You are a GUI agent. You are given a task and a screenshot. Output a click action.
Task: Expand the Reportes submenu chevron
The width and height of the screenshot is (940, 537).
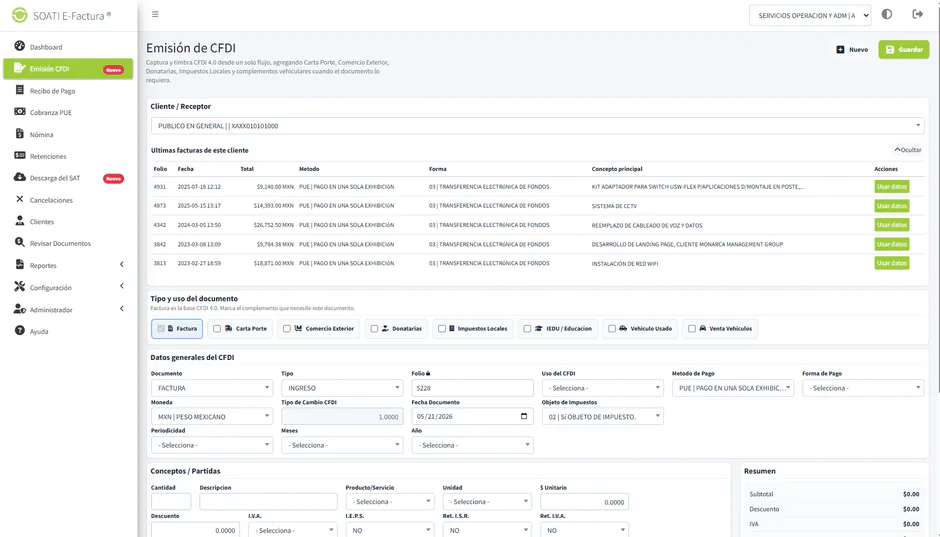[x=122, y=264]
